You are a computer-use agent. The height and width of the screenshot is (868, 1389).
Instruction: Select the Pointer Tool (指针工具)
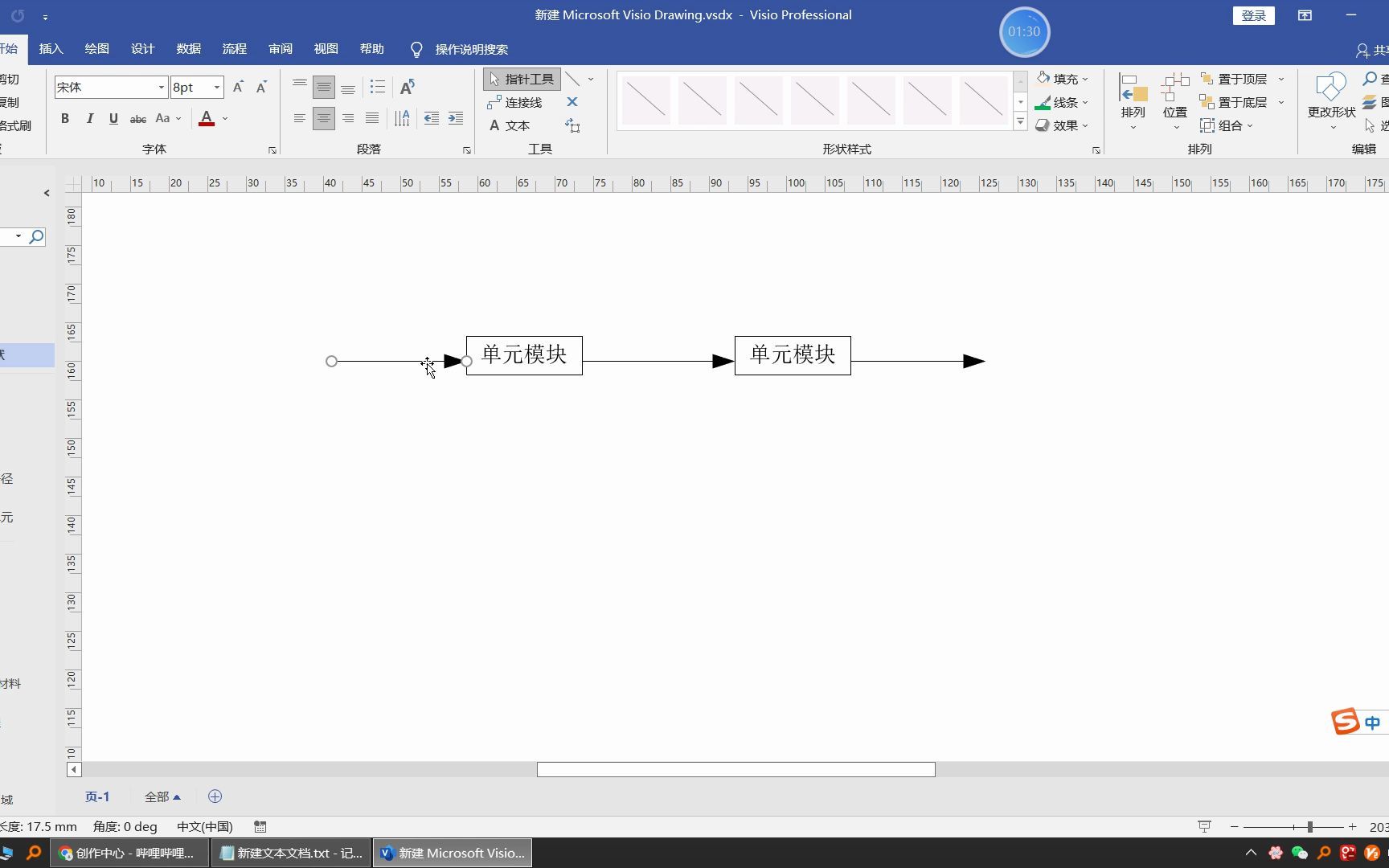coord(522,79)
